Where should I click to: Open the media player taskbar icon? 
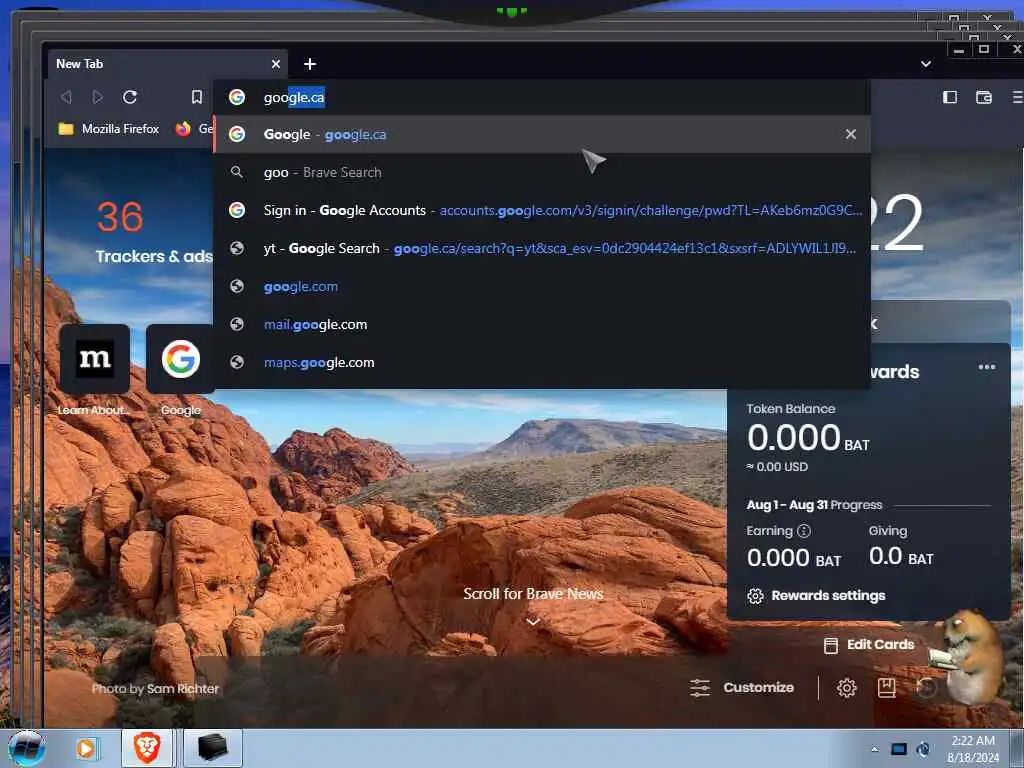86,748
